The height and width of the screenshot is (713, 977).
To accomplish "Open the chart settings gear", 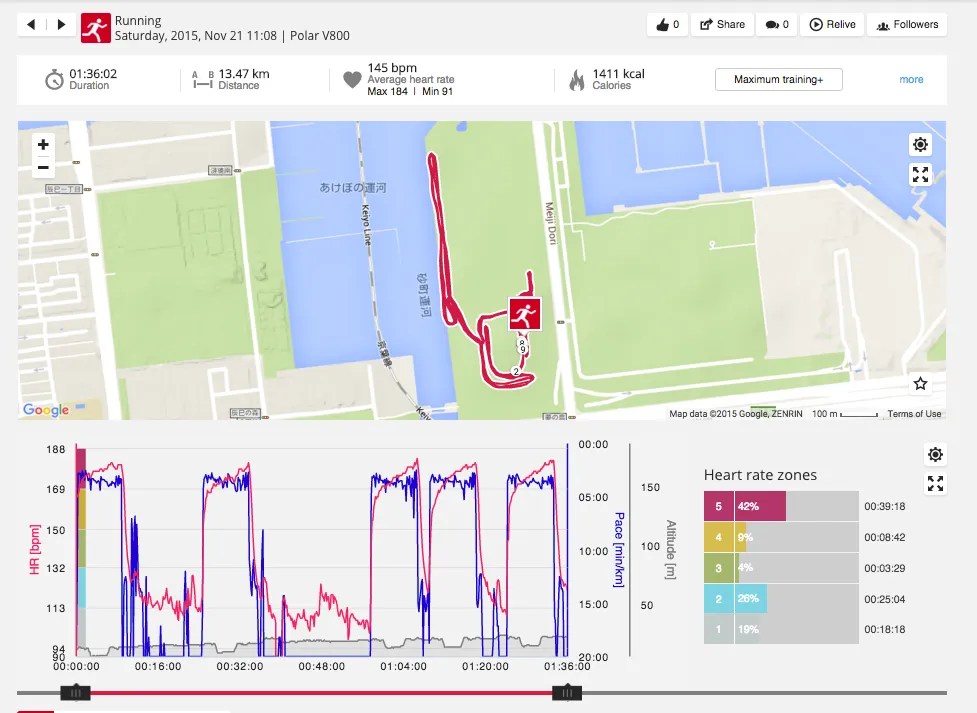I will pos(935,456).
